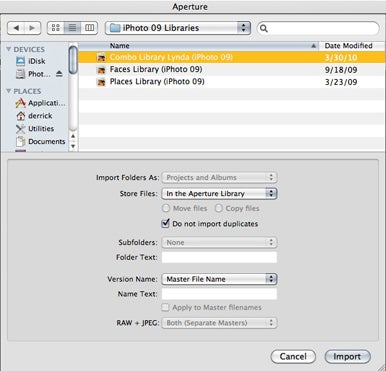Open Documents in the sidebar
The width and height of the screenshot is (386, 371).
(x=40, y=141)
